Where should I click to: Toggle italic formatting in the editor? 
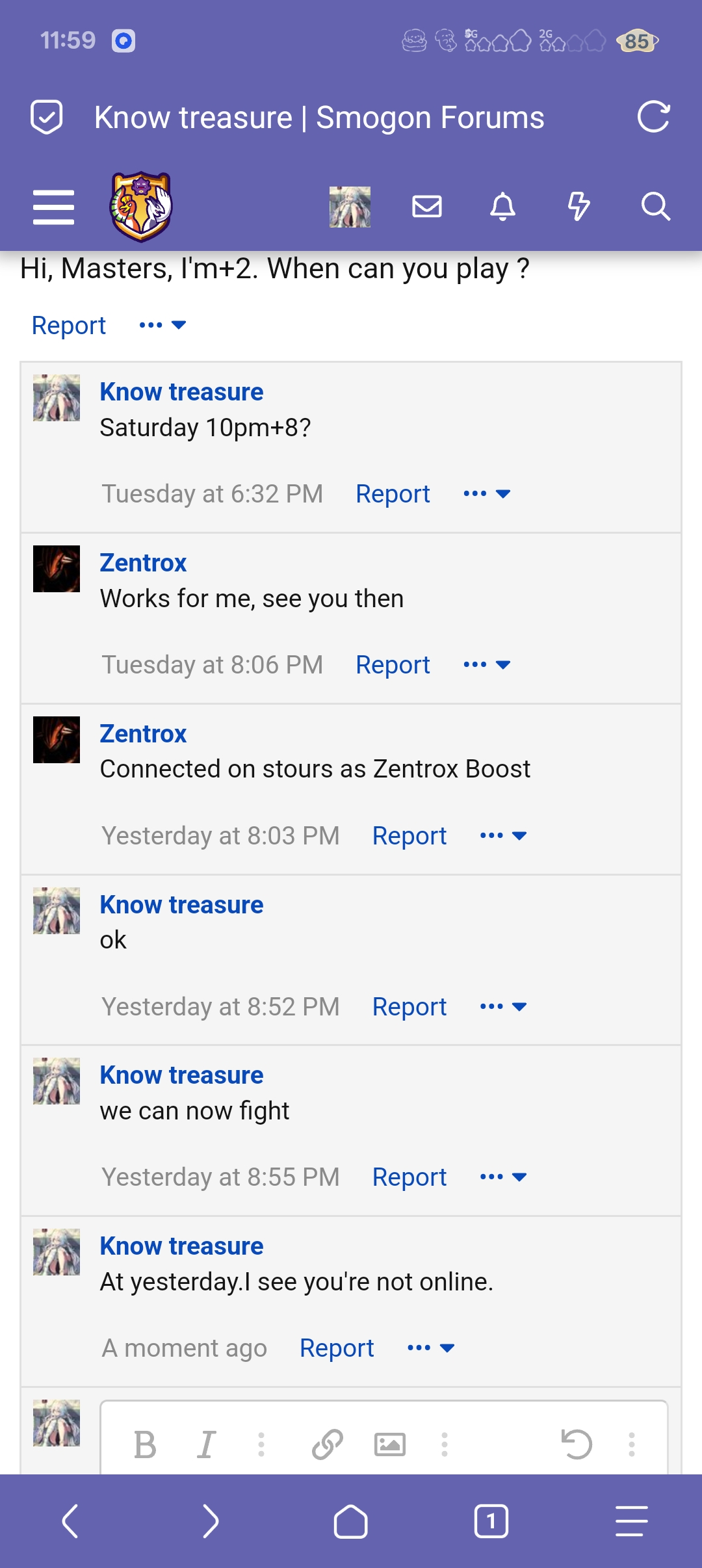206,1445
